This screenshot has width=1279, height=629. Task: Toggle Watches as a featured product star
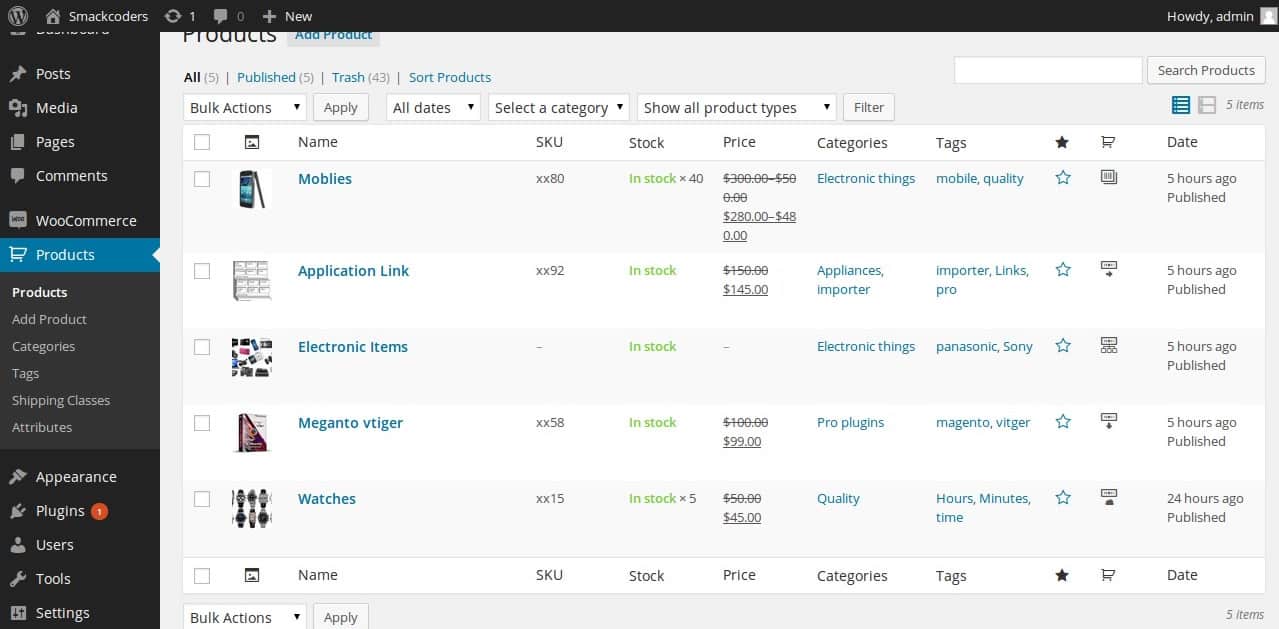[x=1062, y=497]
